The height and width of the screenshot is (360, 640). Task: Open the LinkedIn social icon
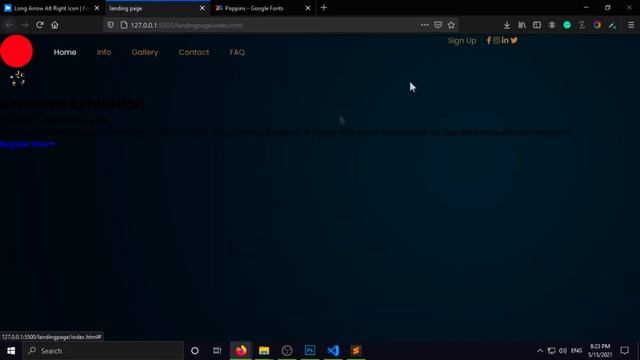tap(505, 40)
